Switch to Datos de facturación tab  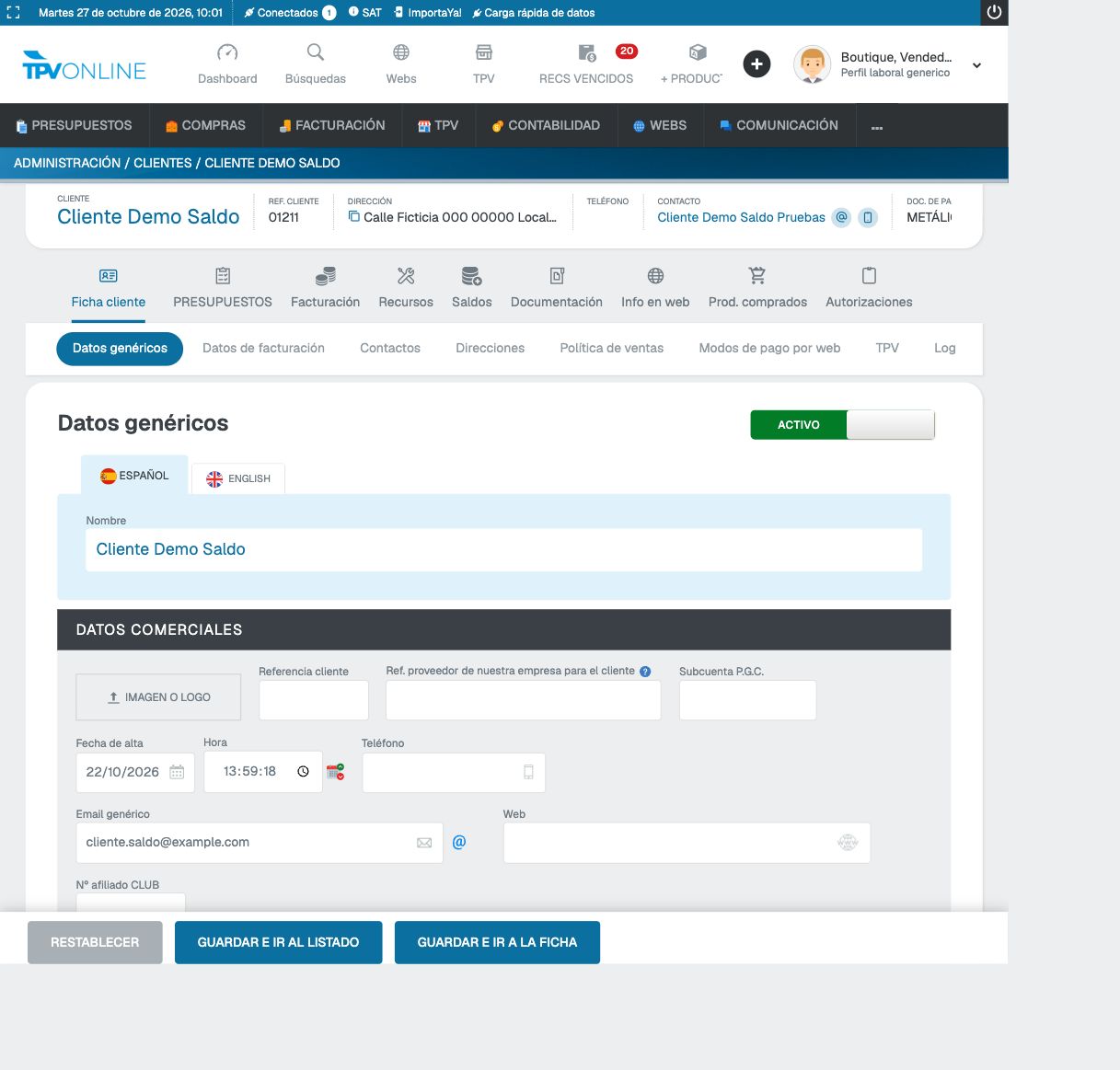(263, 348)
